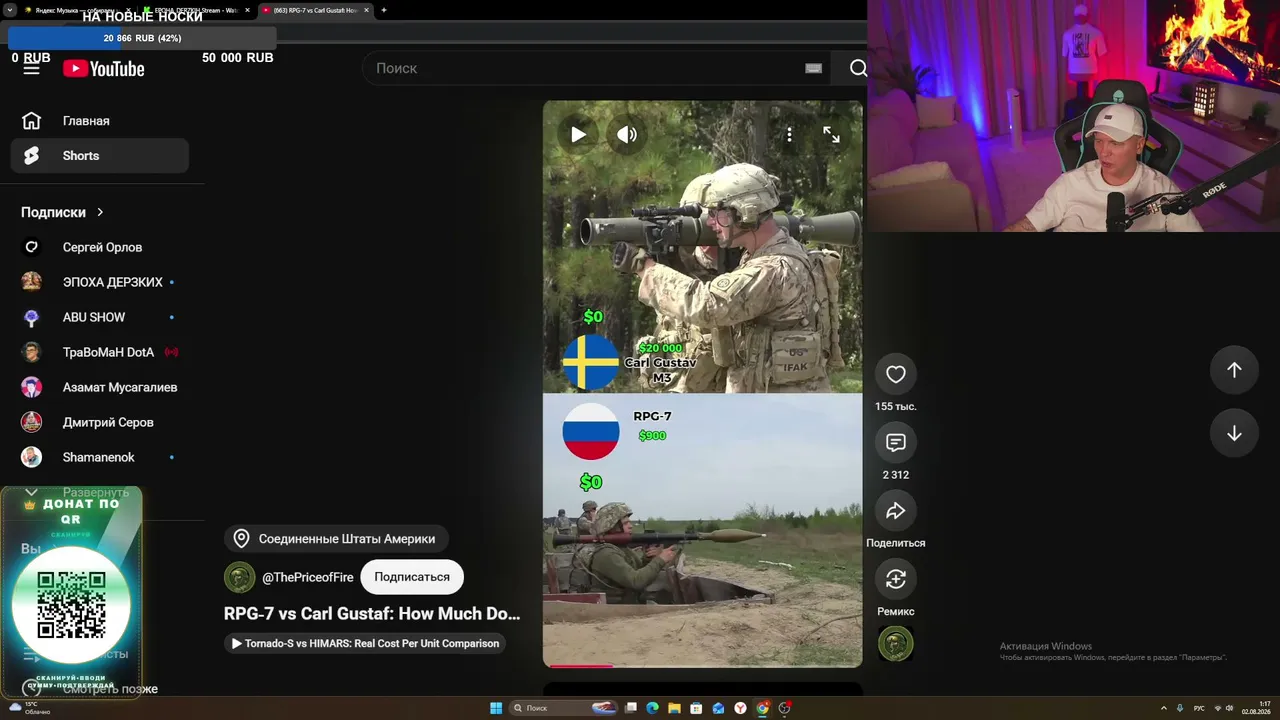The image size is (1280, 720).
Task: Click the ABU SHOW avatar icon
Action: point(32,317)
